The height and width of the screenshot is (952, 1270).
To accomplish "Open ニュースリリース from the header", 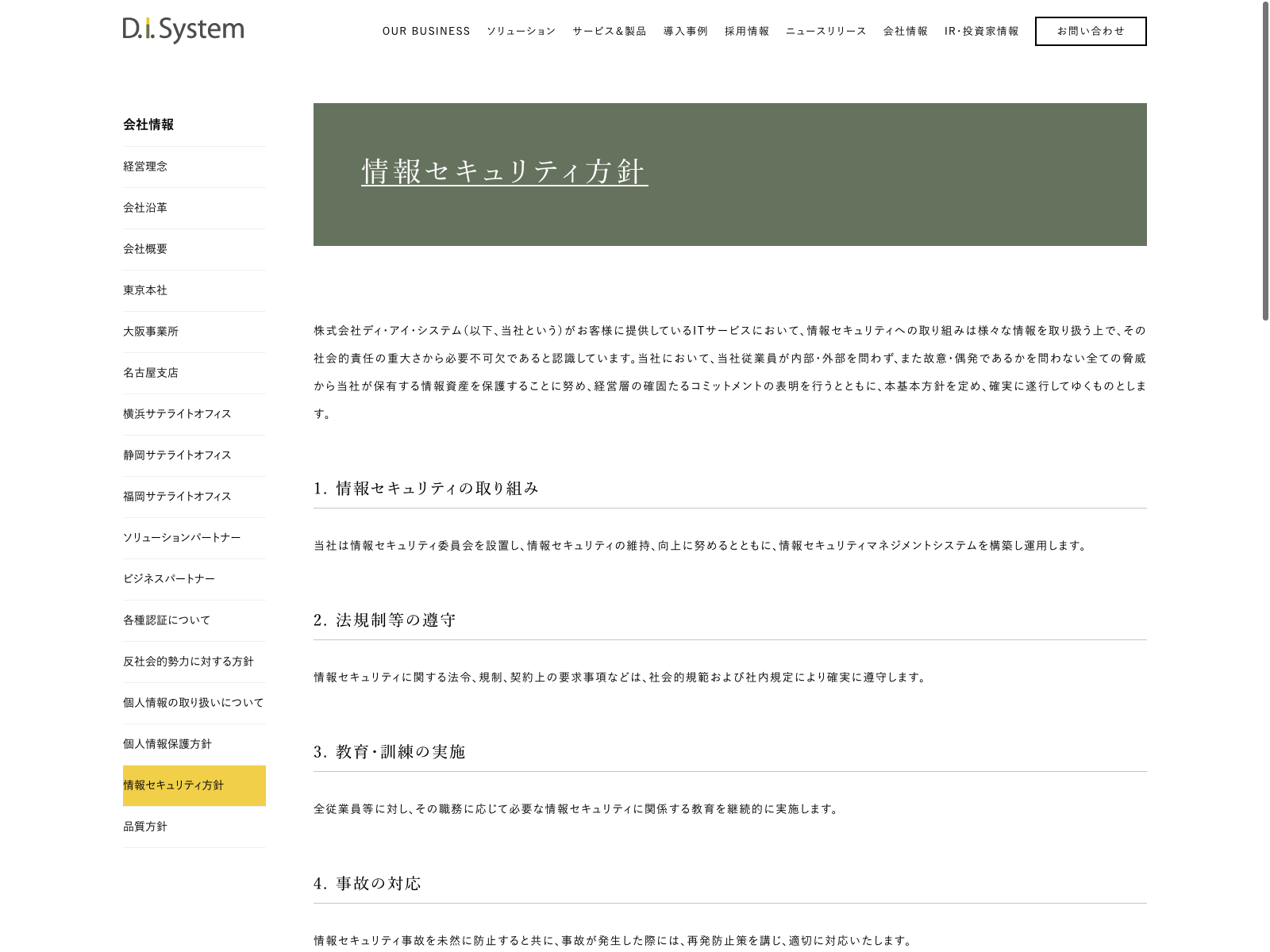I will pos(826,32).
